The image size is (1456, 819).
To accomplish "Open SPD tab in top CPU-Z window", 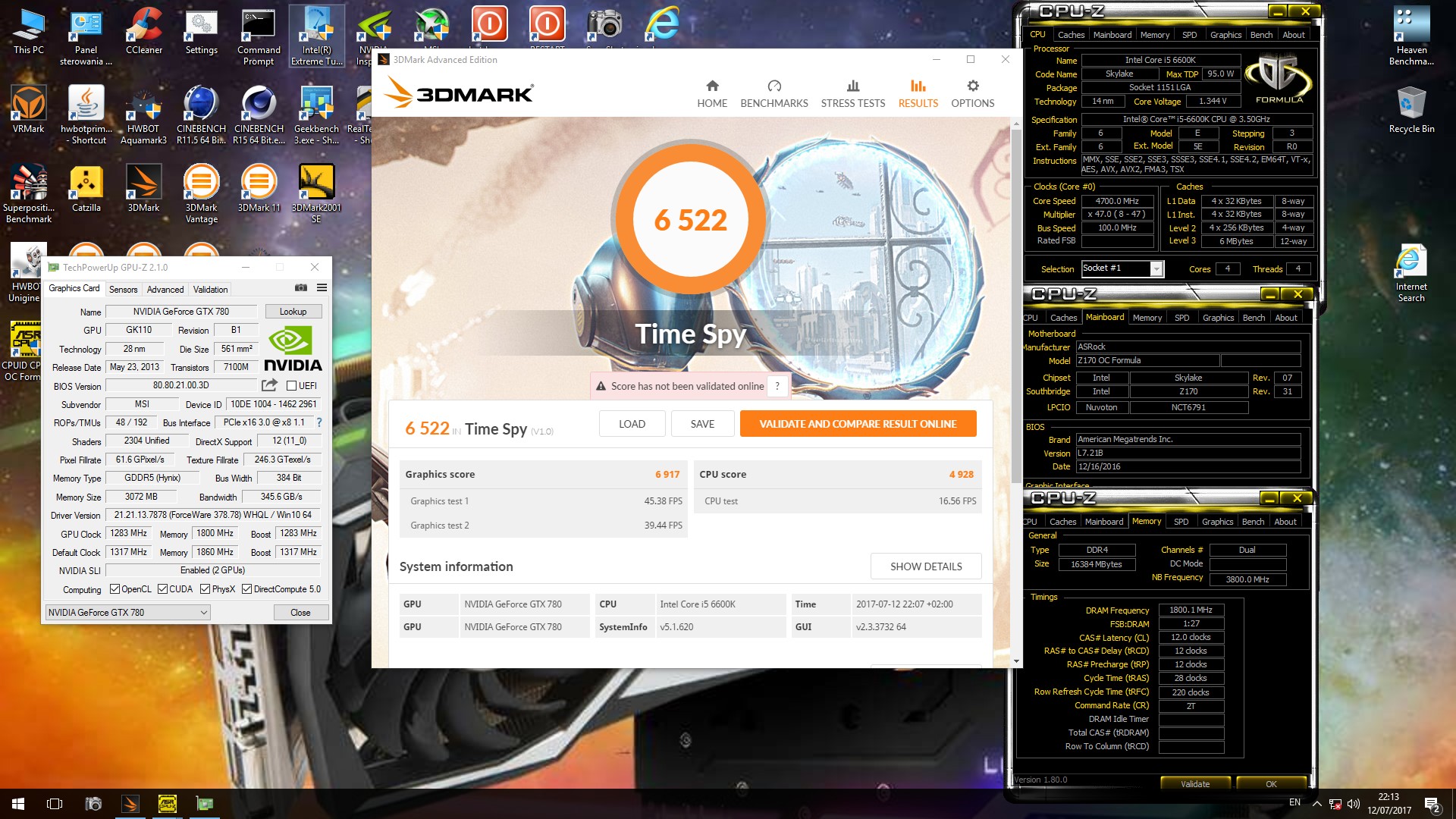I will (x=1189, y=35).
